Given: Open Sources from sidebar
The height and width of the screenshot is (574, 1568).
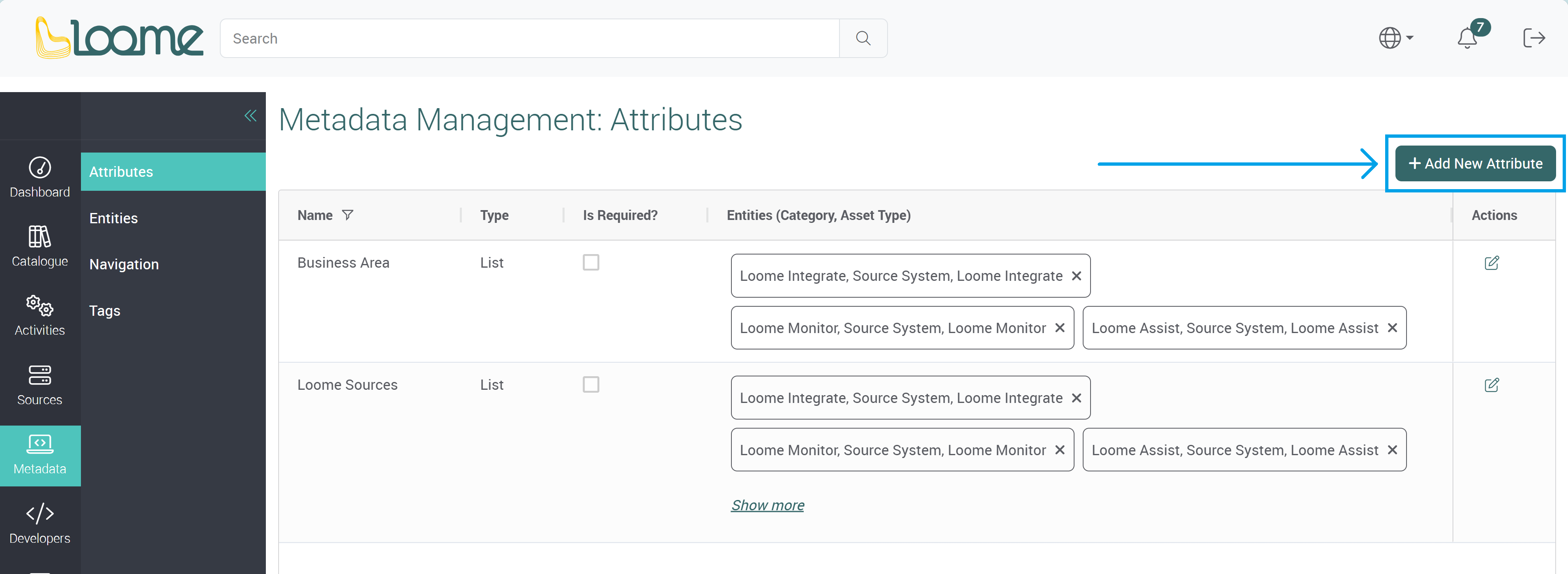Looking at the screenshot, I should tap(40, 385).
